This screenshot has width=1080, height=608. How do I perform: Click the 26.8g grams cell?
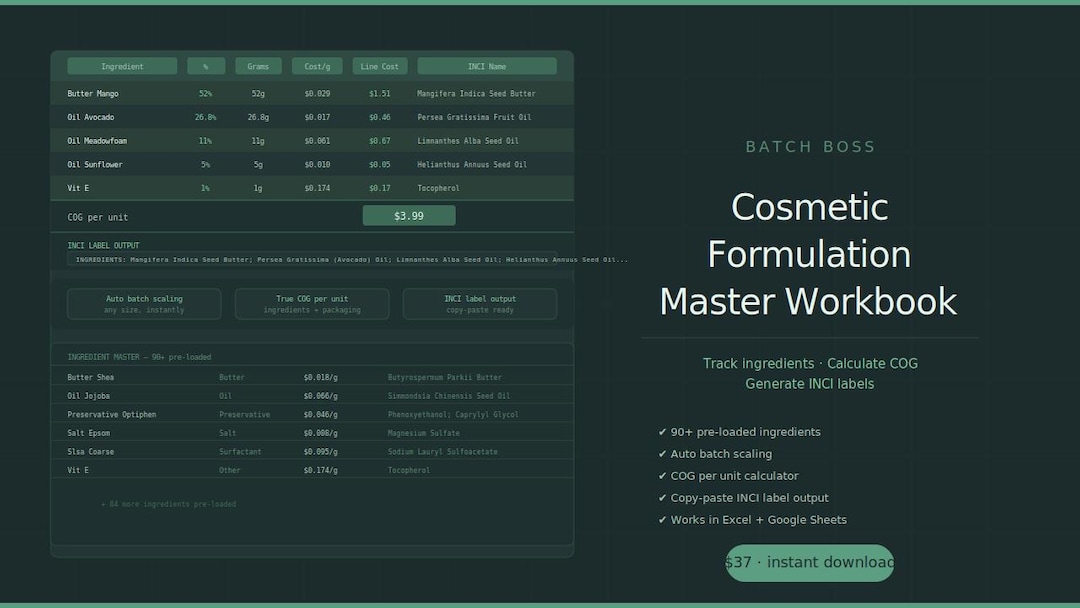point(258,117)
